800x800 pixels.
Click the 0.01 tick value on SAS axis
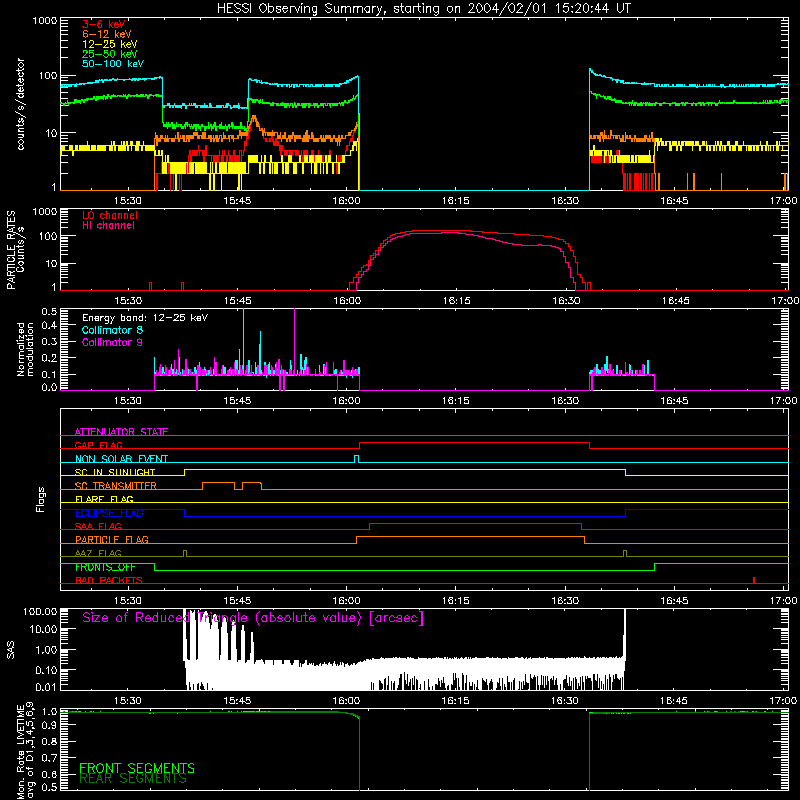click(45, 687)
